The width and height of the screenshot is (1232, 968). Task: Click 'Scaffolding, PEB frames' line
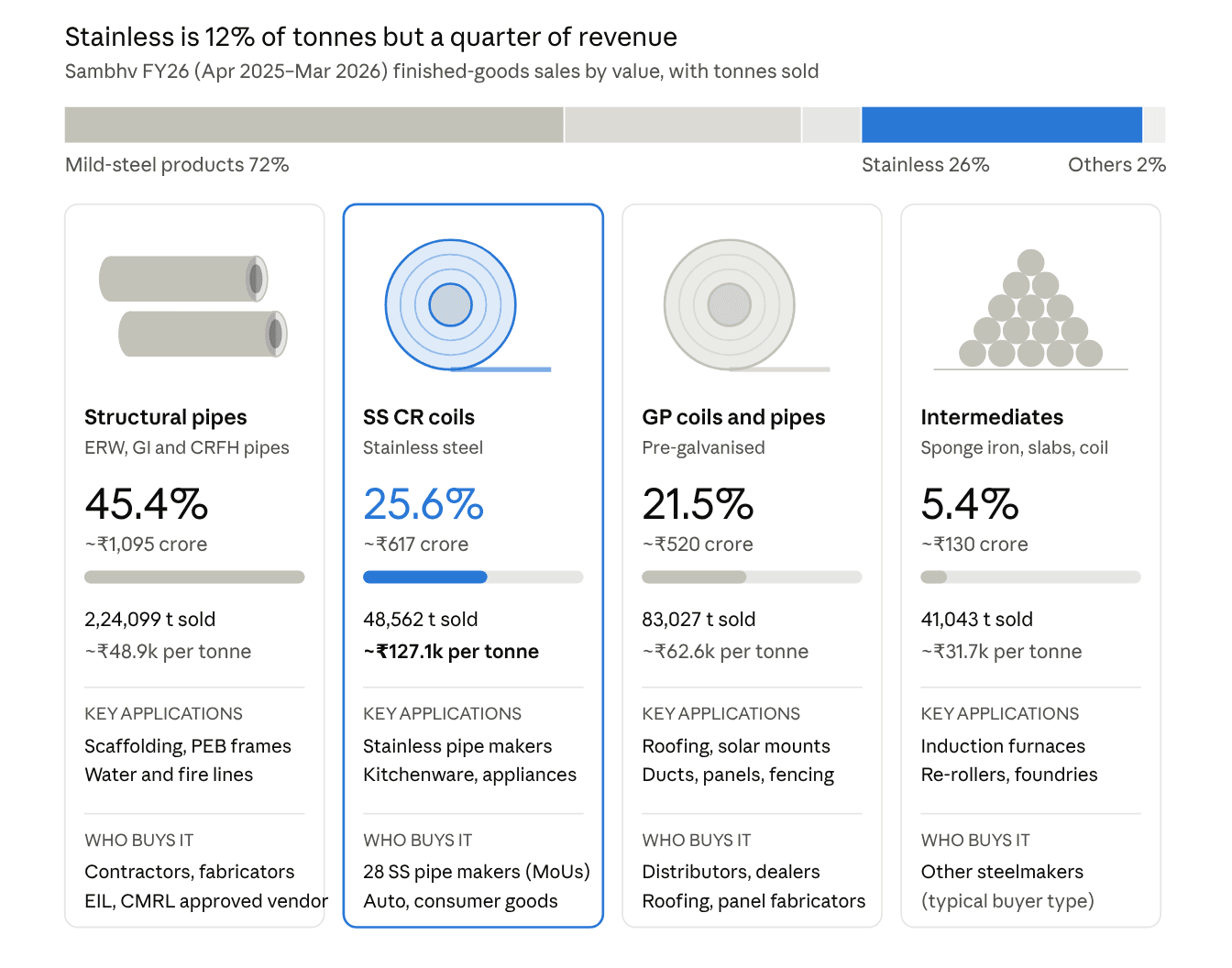pyautogui.click(x=188, y=746)
